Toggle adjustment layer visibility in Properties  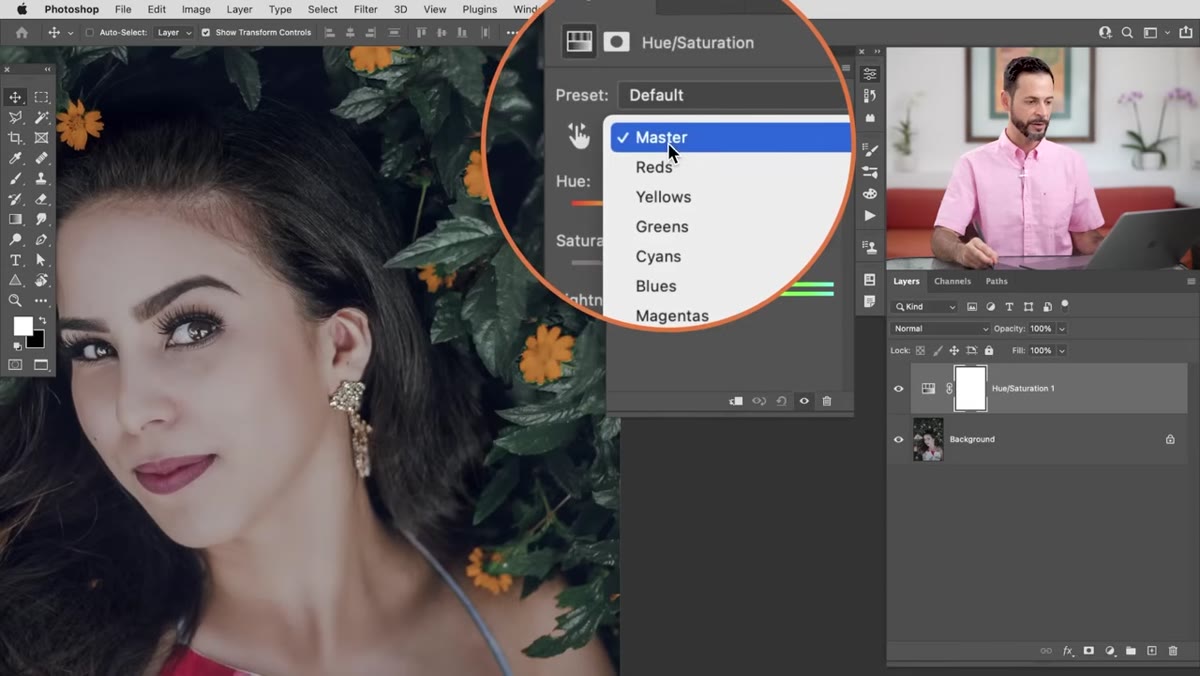pos(804,401)
